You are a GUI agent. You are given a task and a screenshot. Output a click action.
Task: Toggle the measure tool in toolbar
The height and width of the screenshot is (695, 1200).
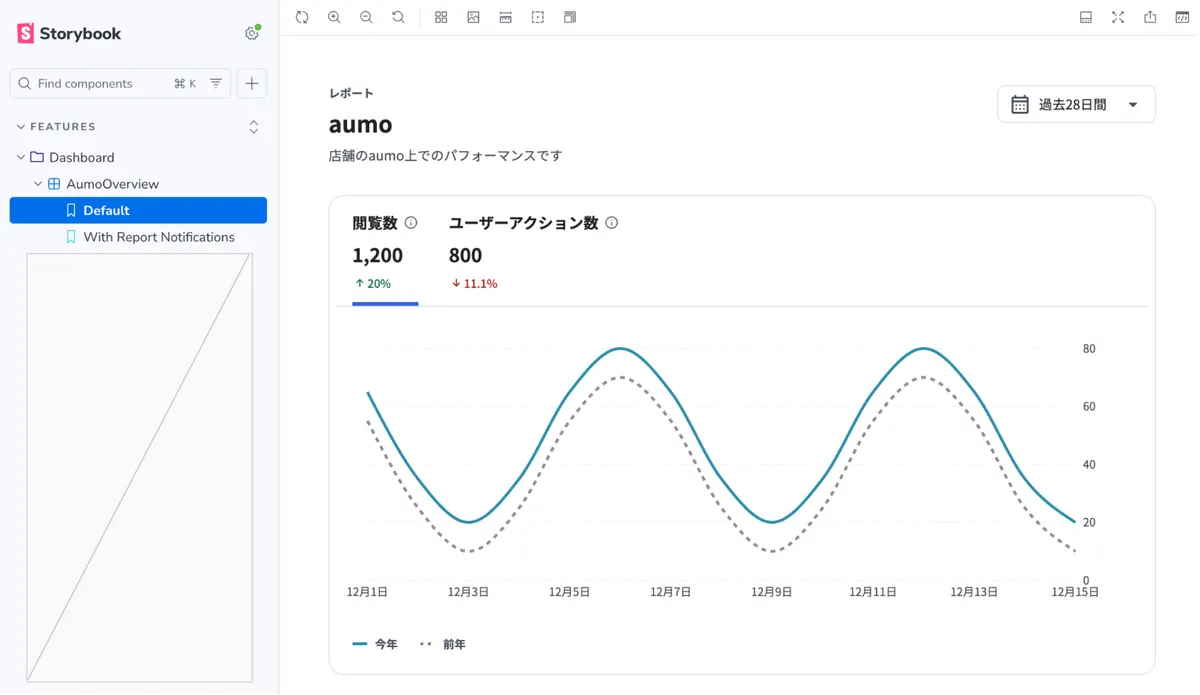pos(506,17)
